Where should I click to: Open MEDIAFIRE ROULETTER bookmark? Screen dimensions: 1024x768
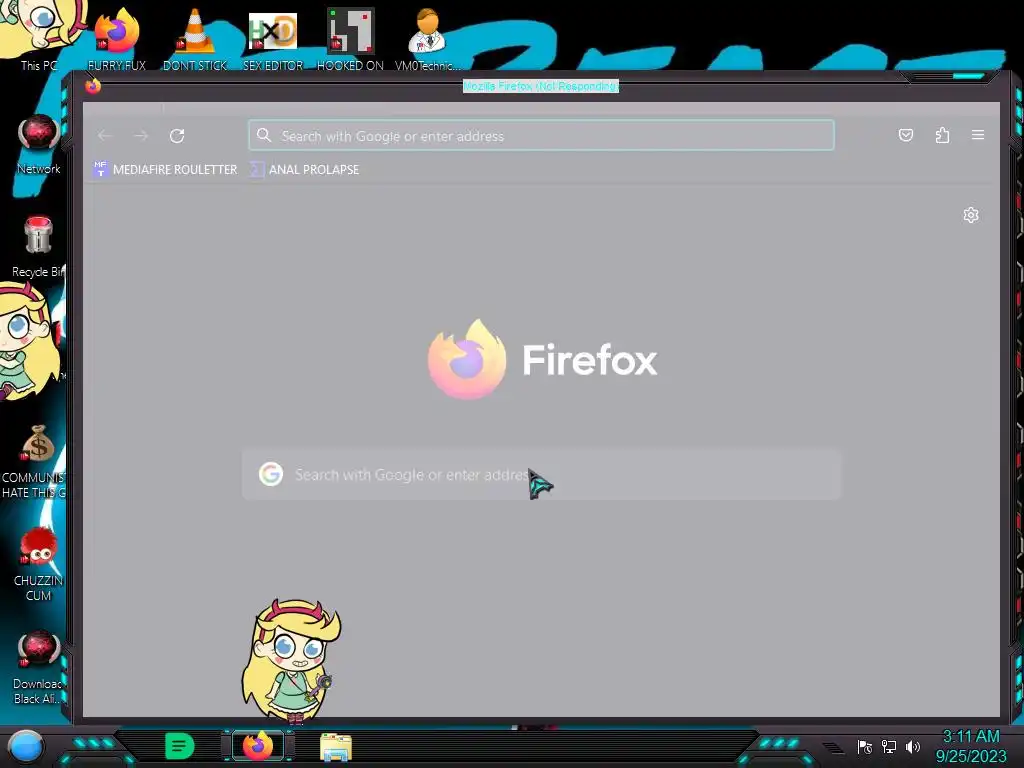click(x=165, y=170)
